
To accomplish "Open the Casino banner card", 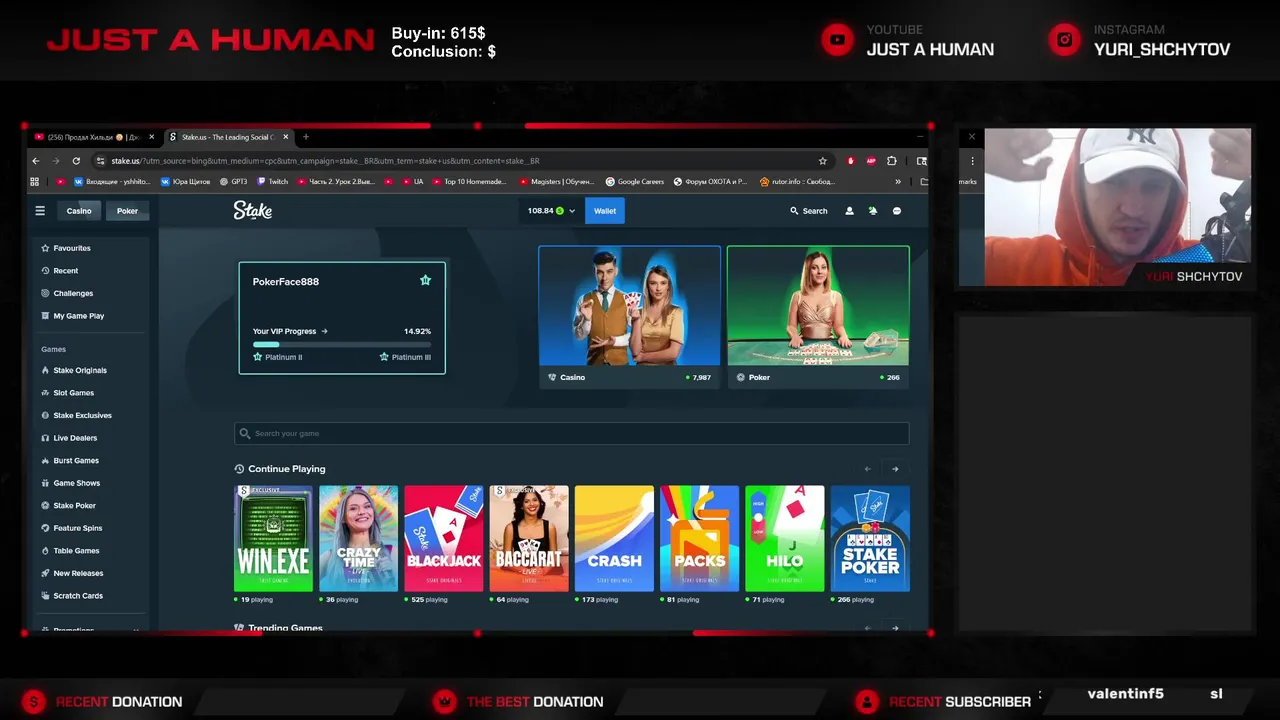I will (629, 317).
